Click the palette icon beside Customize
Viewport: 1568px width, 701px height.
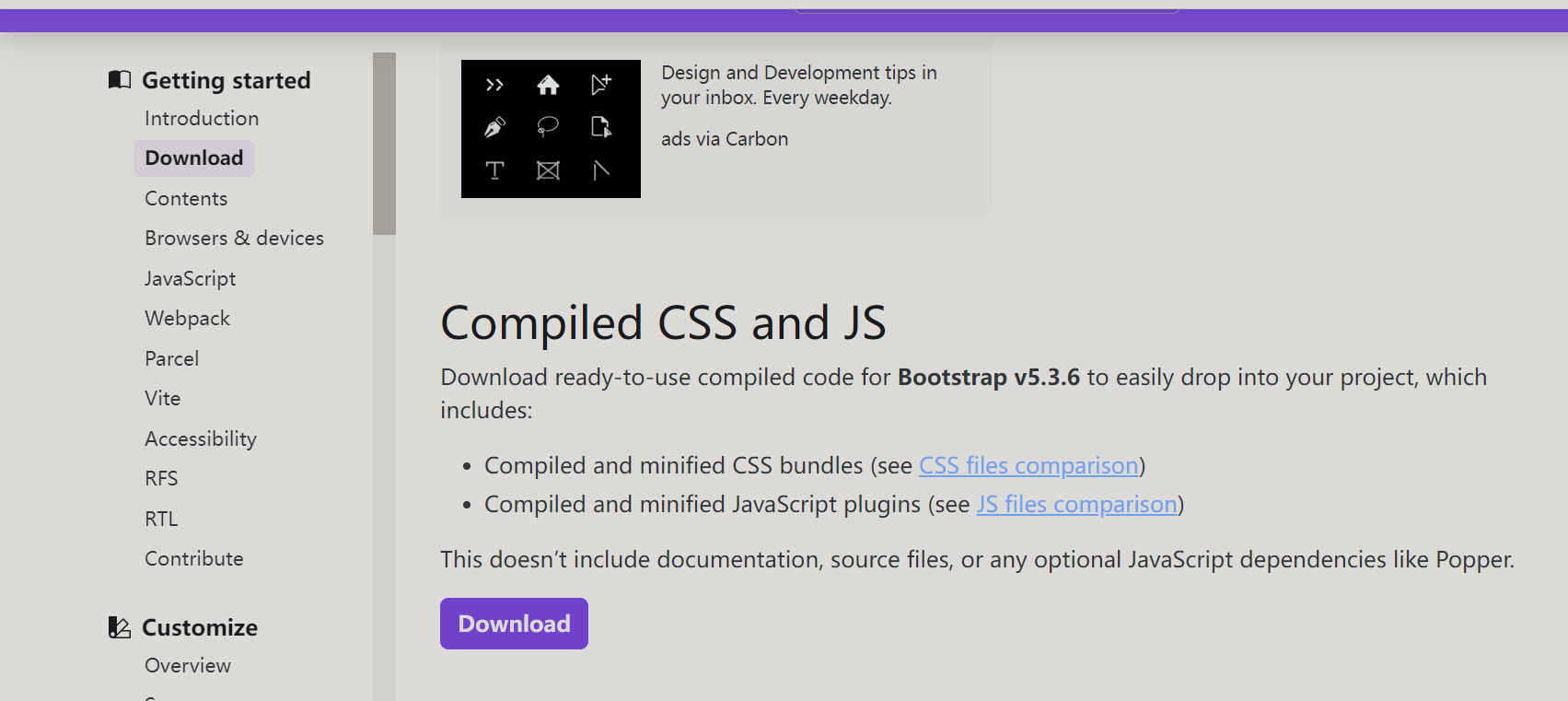tap(120, 627)
